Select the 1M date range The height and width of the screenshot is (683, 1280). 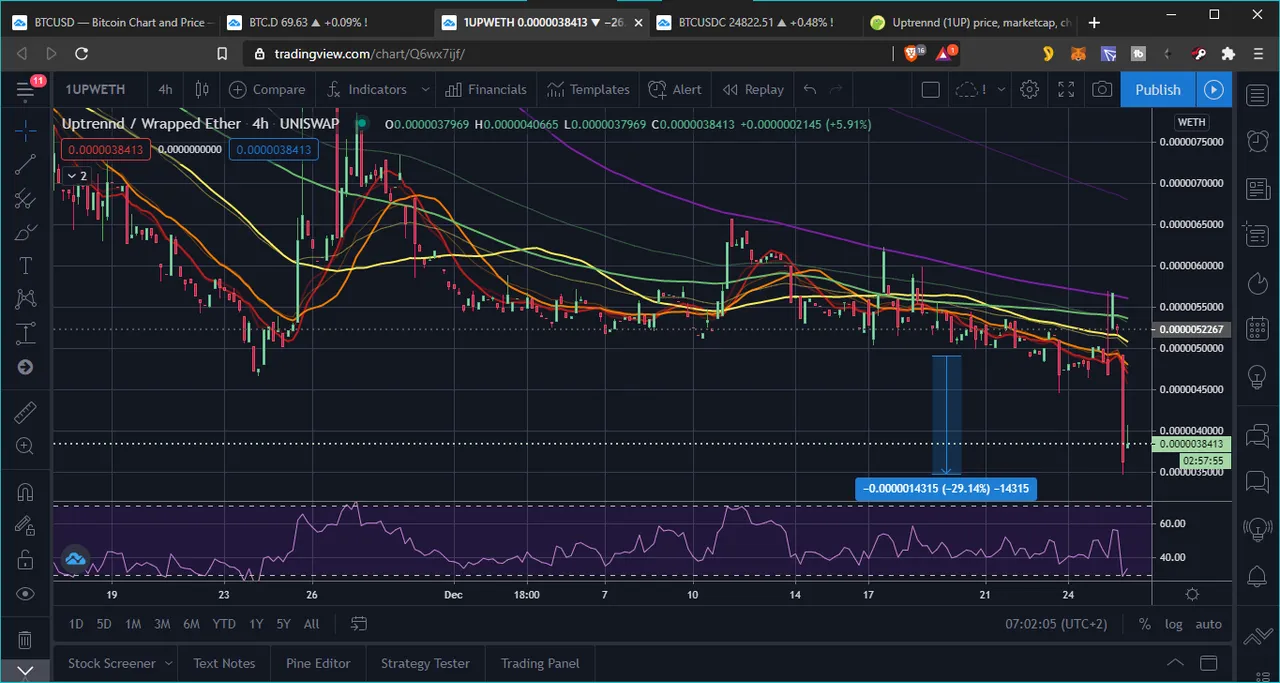click(x=133, y=624)
